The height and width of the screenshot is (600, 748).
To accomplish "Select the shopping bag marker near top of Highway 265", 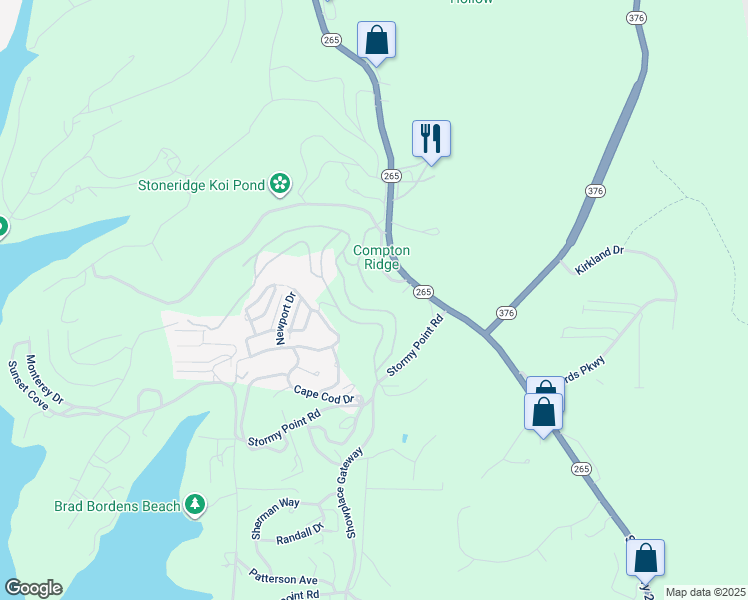I will pos(376,43).
